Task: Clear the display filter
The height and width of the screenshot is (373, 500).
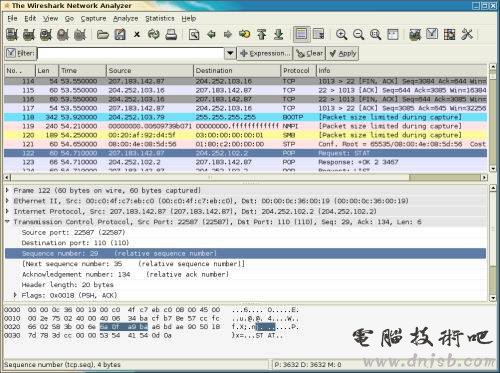Action: coord(309,53)
